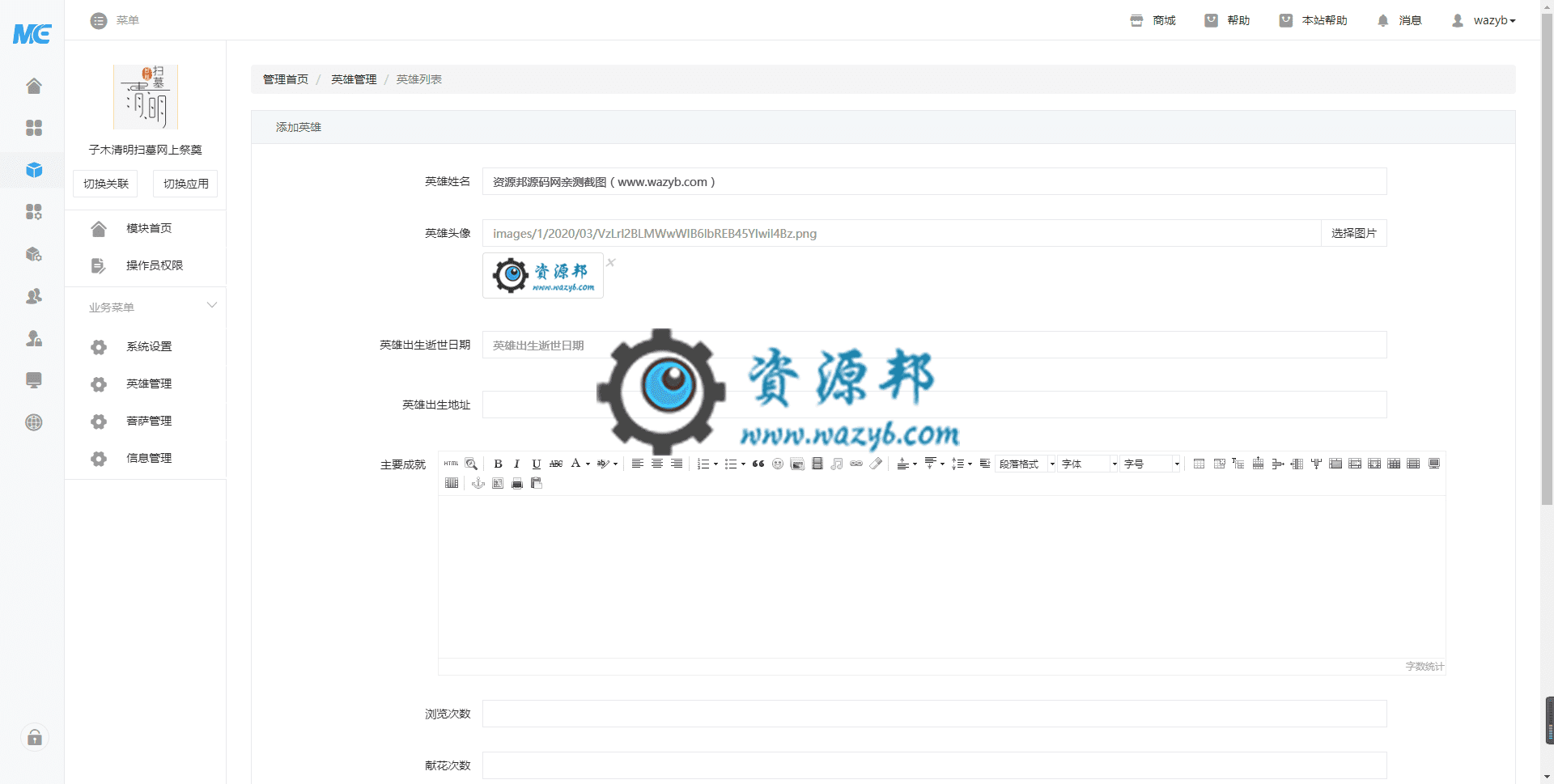Click the MC logo at top left
Screen dimensions: 1554x784
point(32,33)
